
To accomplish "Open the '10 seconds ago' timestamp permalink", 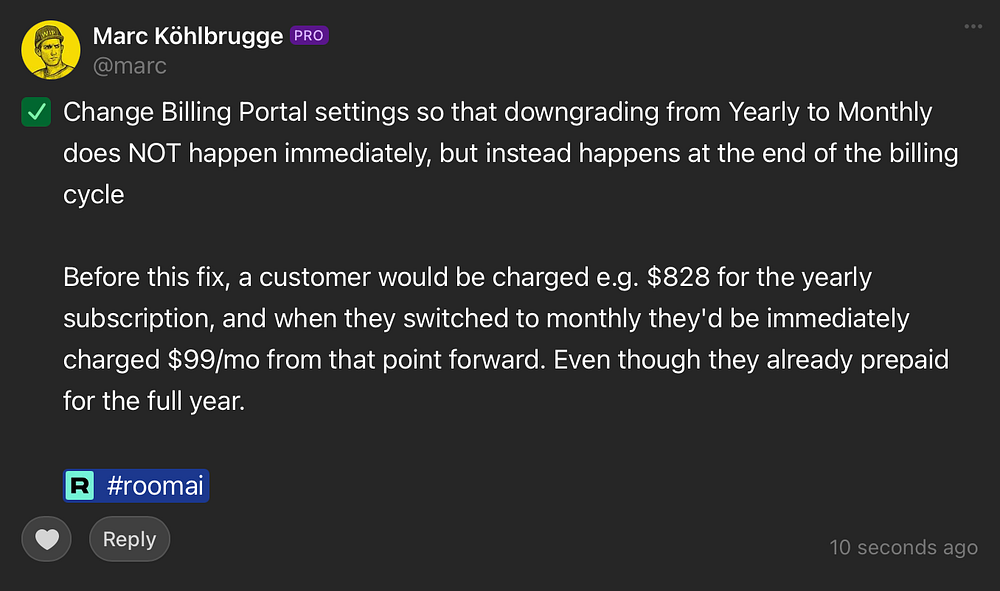I will 903,547.
